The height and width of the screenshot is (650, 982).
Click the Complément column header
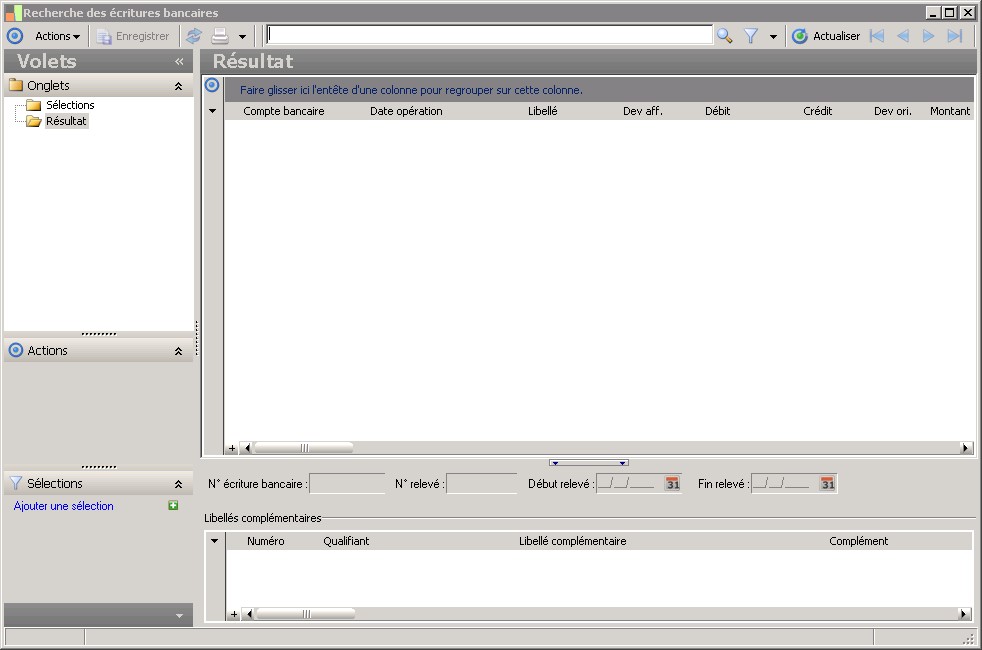click(x=858, y=541)
